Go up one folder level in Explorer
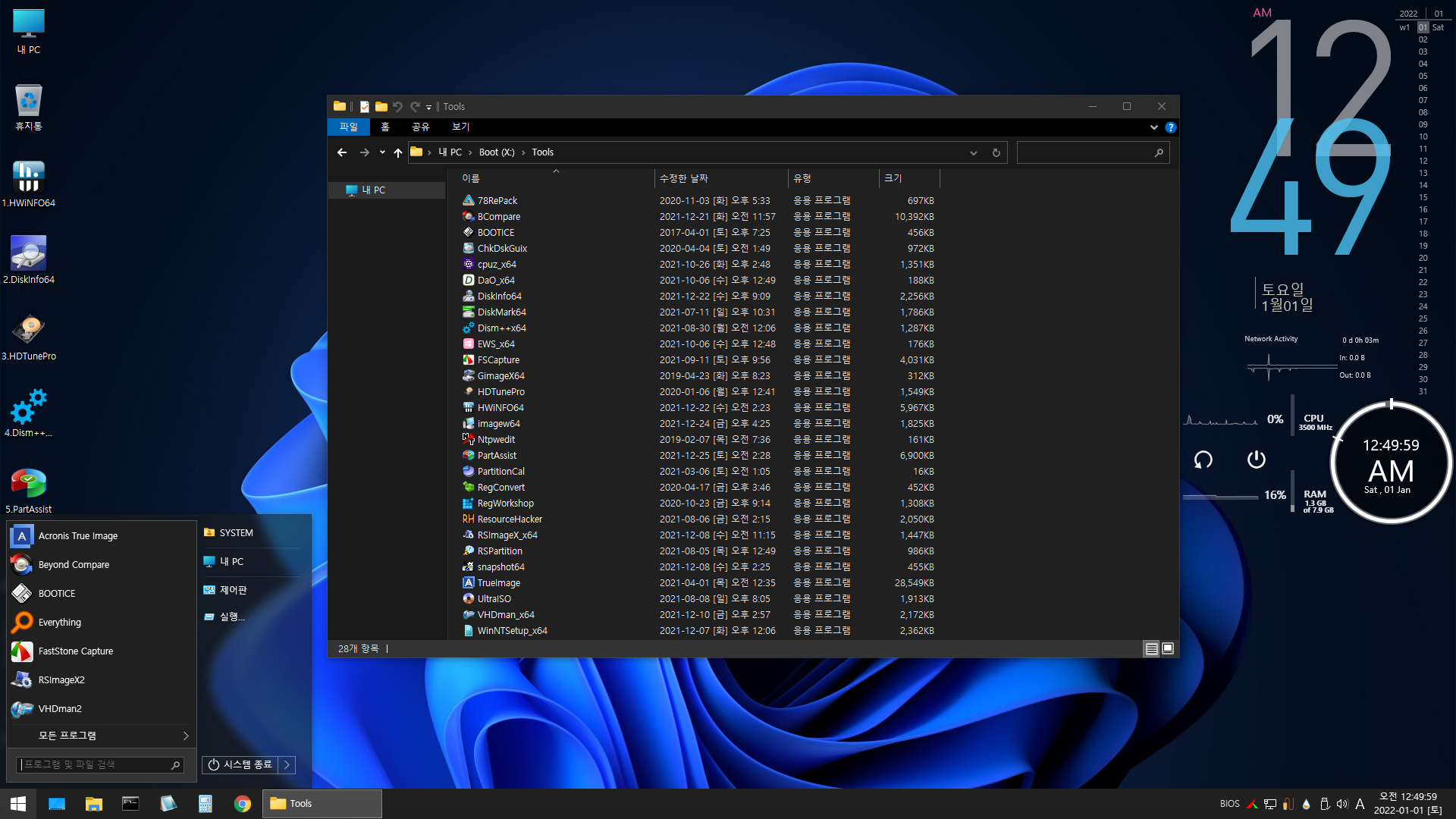This screenshot has width=1456, height=819. [398, 152]
